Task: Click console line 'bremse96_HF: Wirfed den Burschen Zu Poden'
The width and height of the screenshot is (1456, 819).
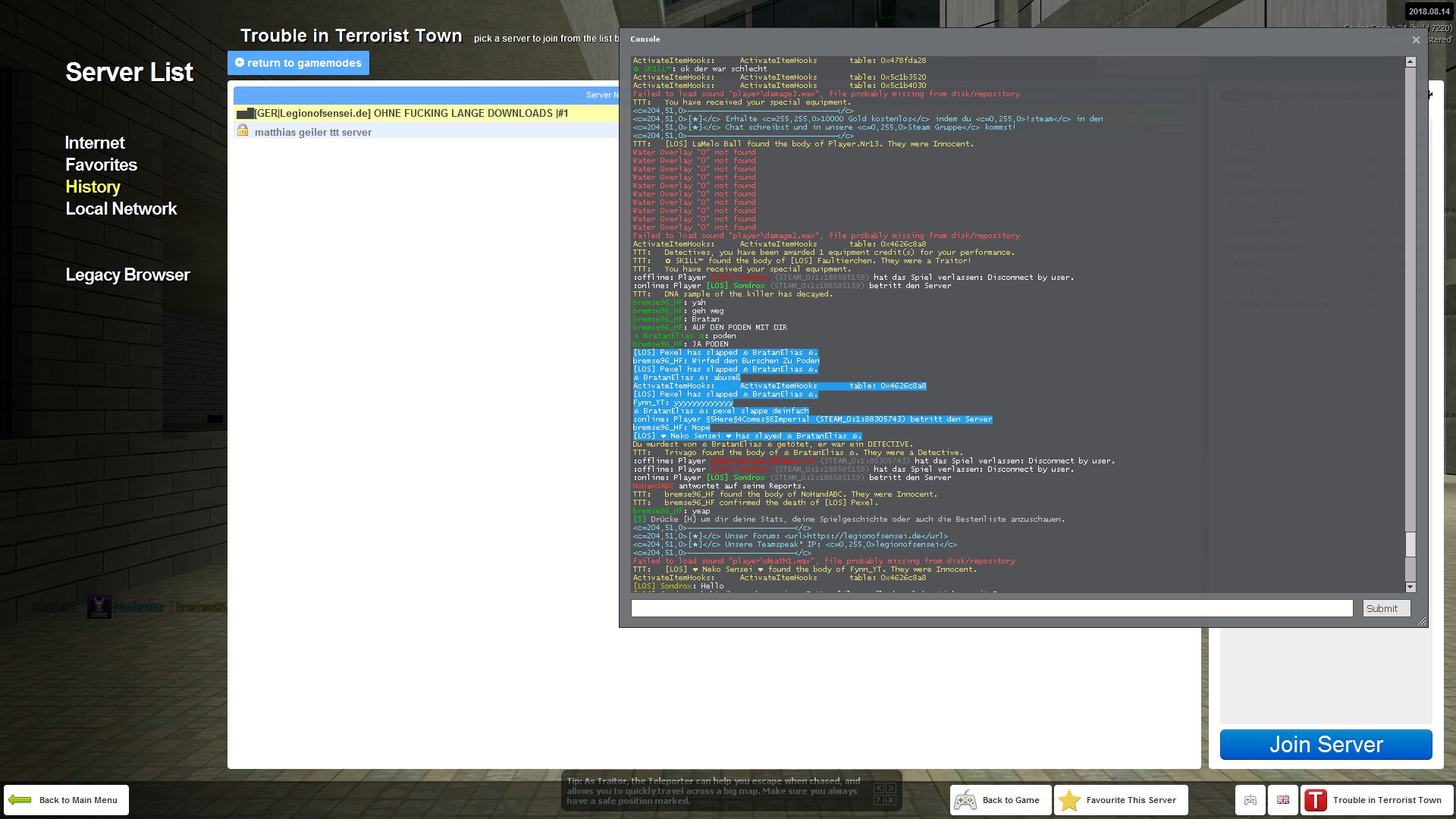Action: tap(726, 361)
